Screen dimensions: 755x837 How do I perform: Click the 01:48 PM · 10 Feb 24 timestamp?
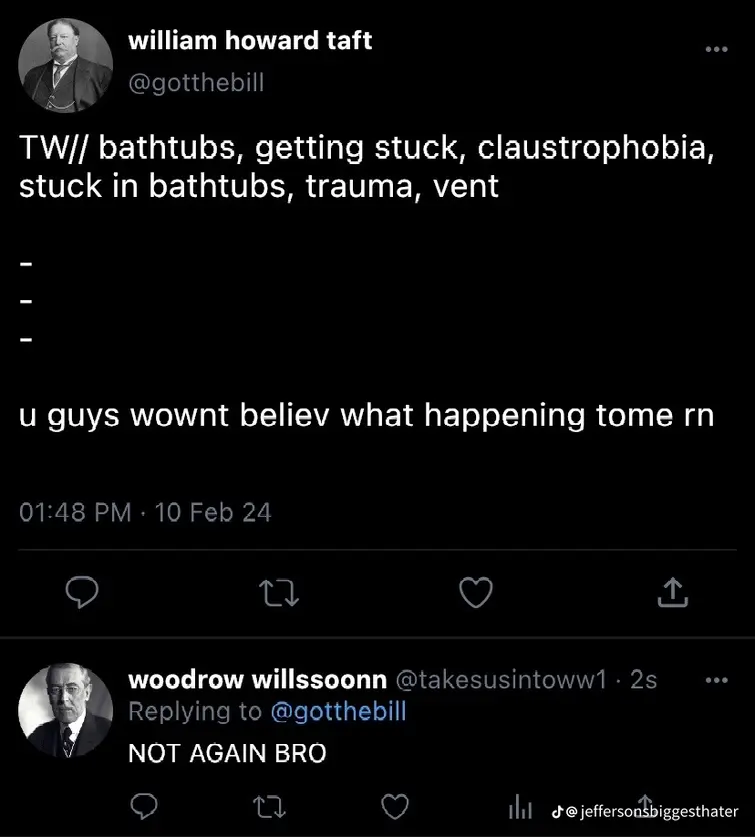point(146,512)
